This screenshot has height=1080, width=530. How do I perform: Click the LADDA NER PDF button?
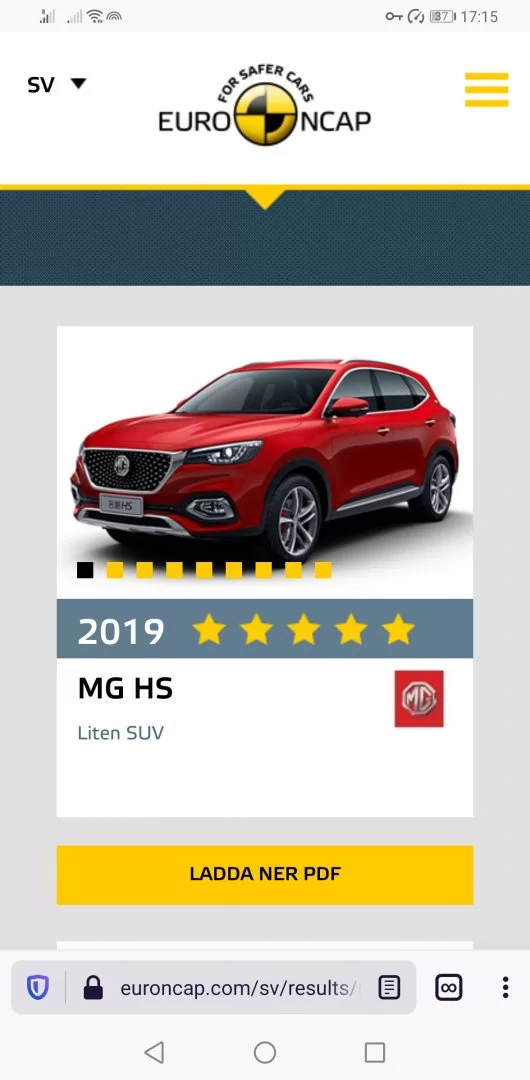coord(265,875)
